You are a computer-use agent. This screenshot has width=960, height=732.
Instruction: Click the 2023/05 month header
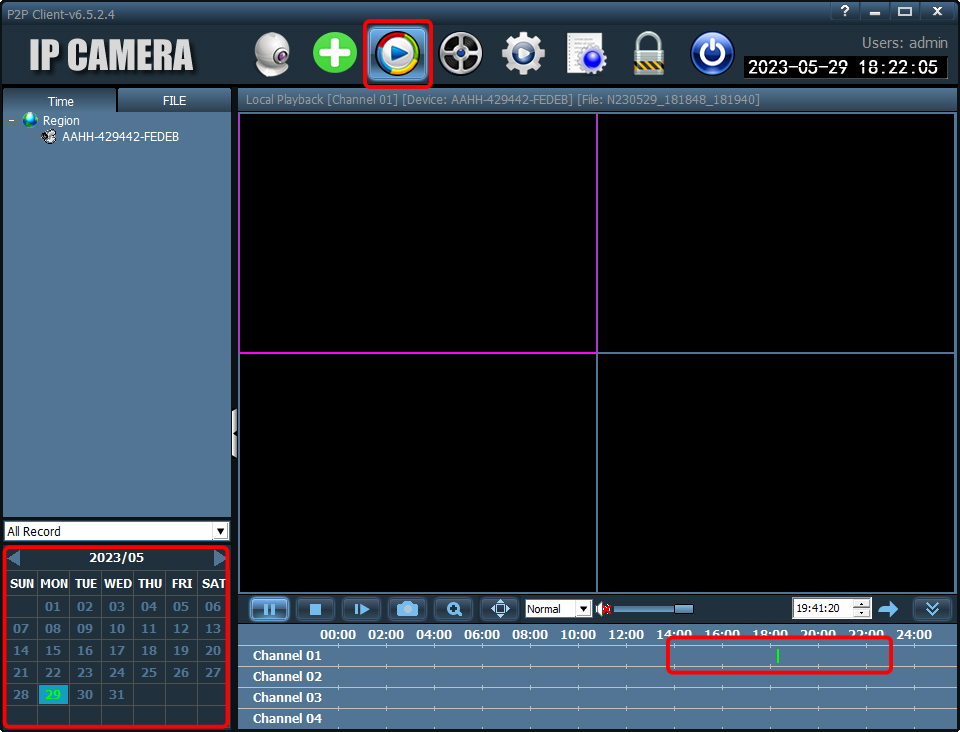(x=116, y=558)
